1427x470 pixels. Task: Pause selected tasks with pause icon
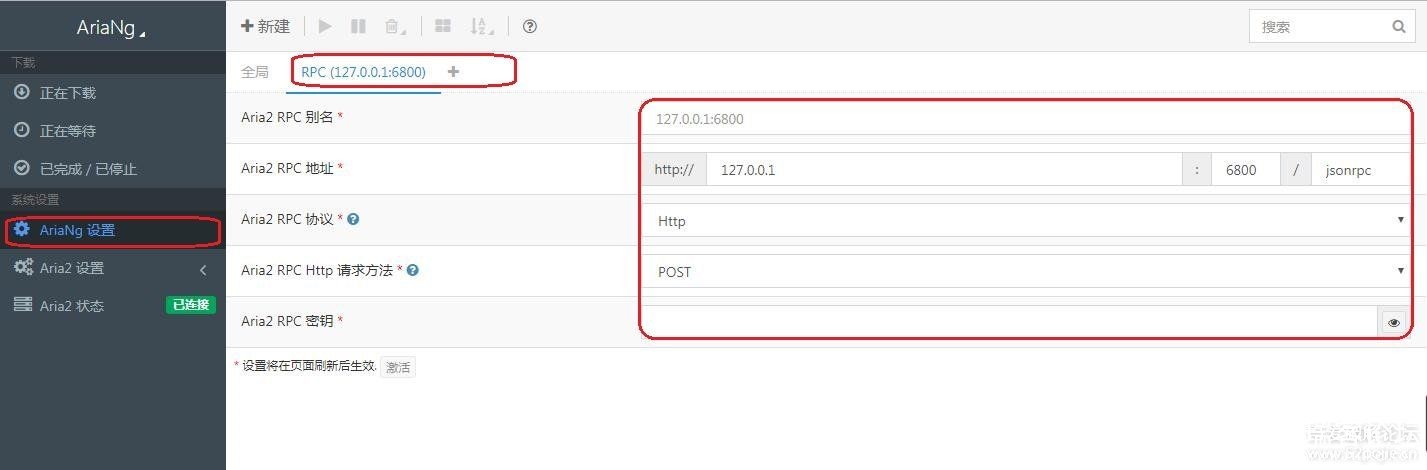coord(358,27)
